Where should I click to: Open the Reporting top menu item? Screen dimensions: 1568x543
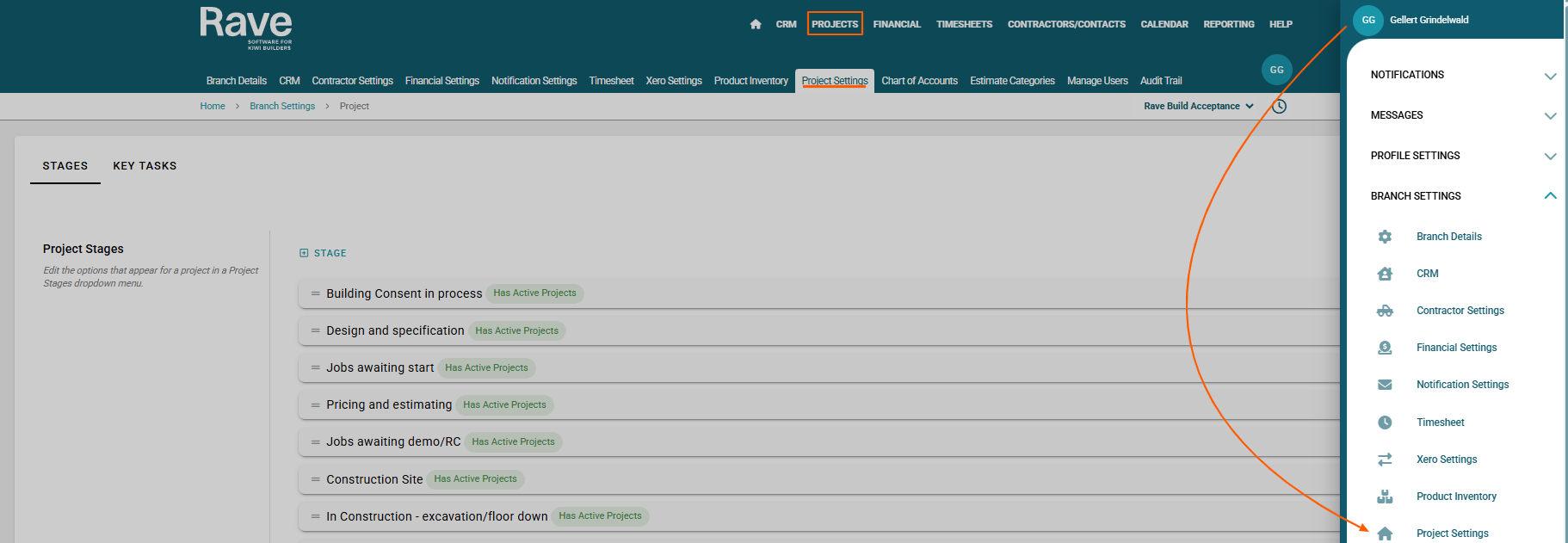[x=1229, y=24]
